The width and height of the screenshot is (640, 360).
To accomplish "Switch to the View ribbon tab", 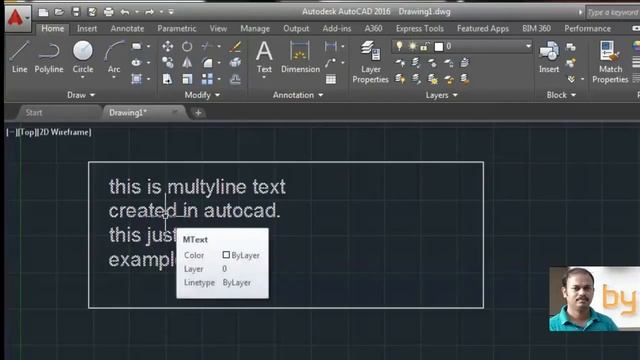I will (218, 29).
